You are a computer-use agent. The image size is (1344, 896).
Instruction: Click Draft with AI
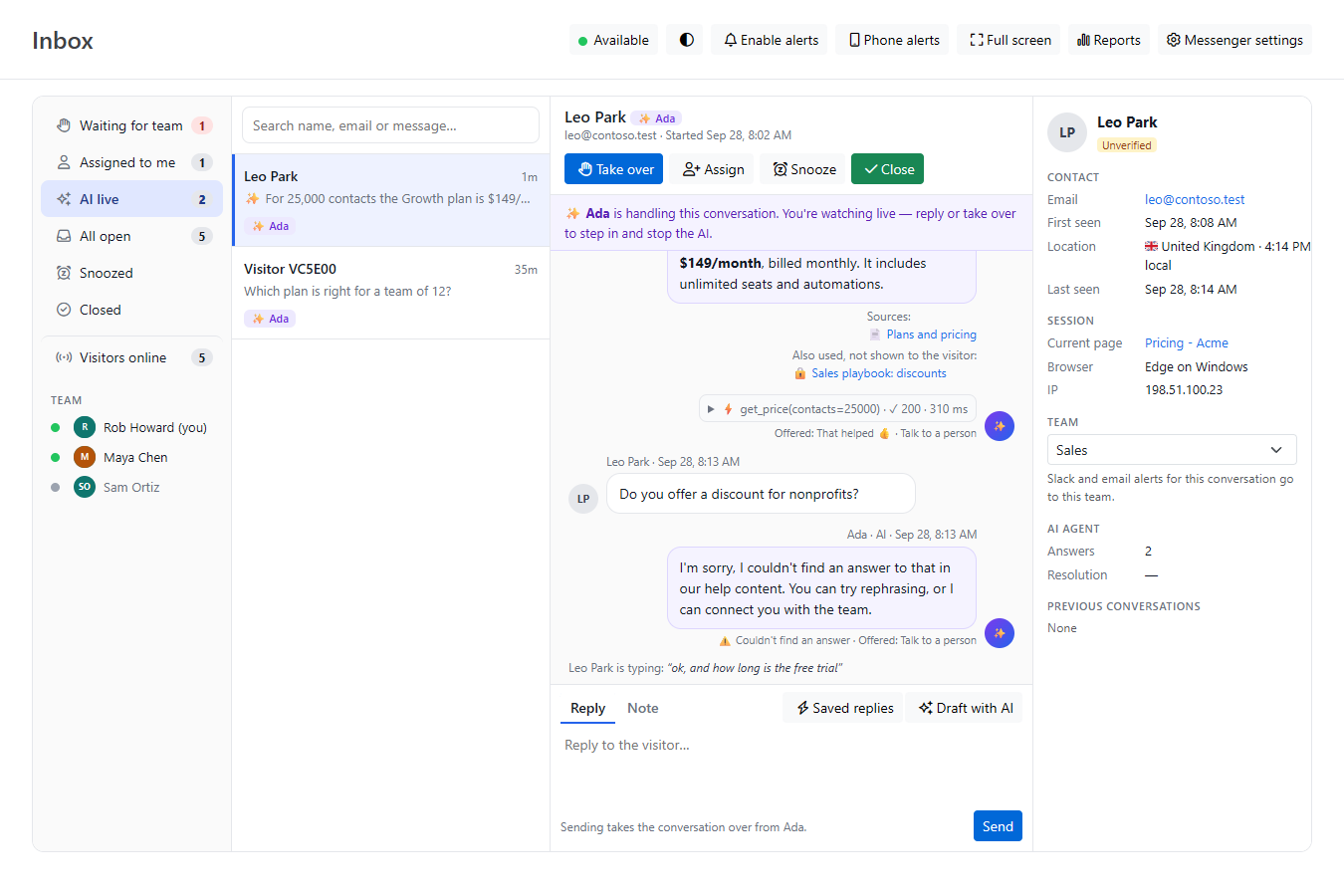click(965, 708)
